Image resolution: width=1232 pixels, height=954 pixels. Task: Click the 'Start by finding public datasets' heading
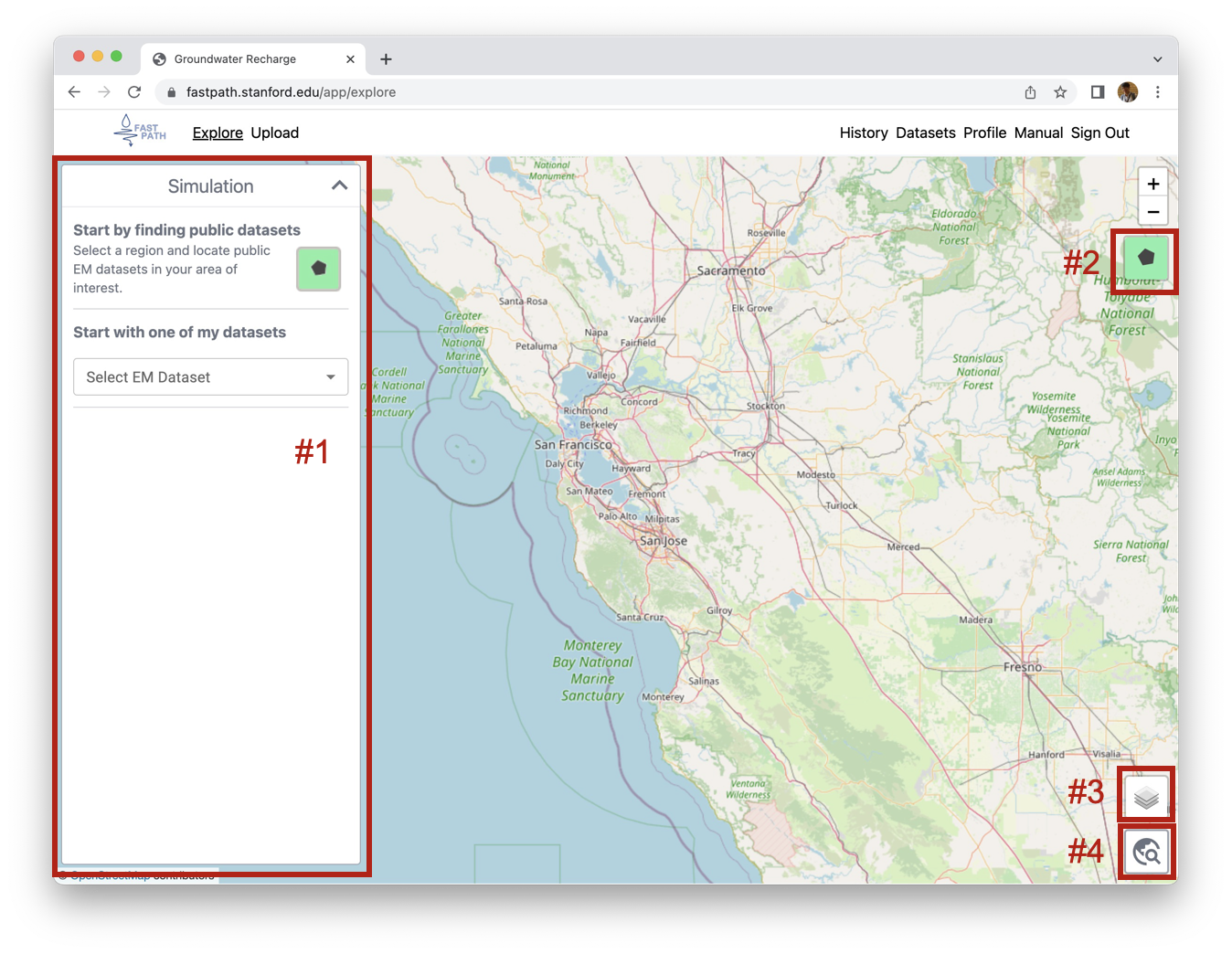coord(186,230)
